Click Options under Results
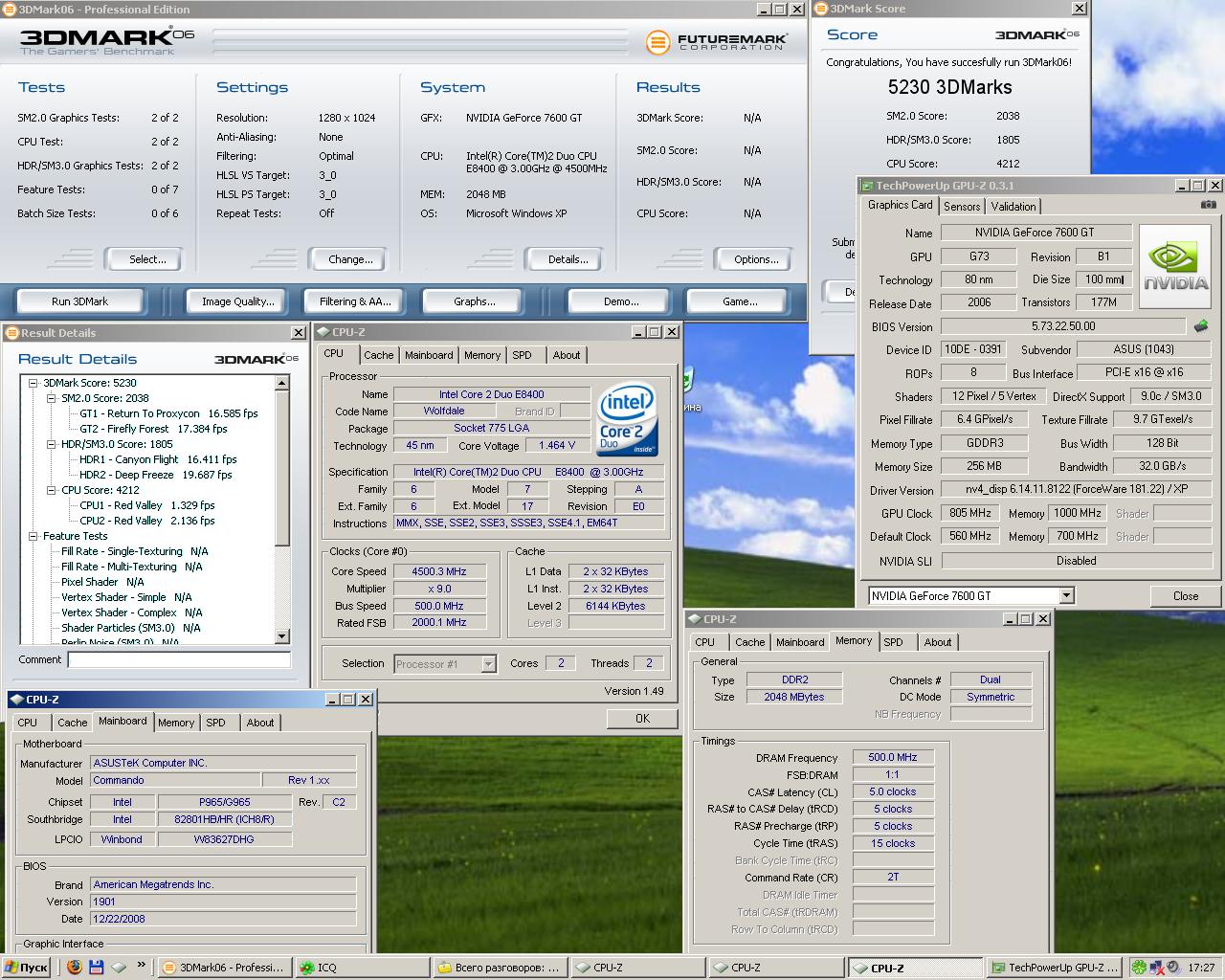The image size is (1225, 980). [x=756, y=259]
